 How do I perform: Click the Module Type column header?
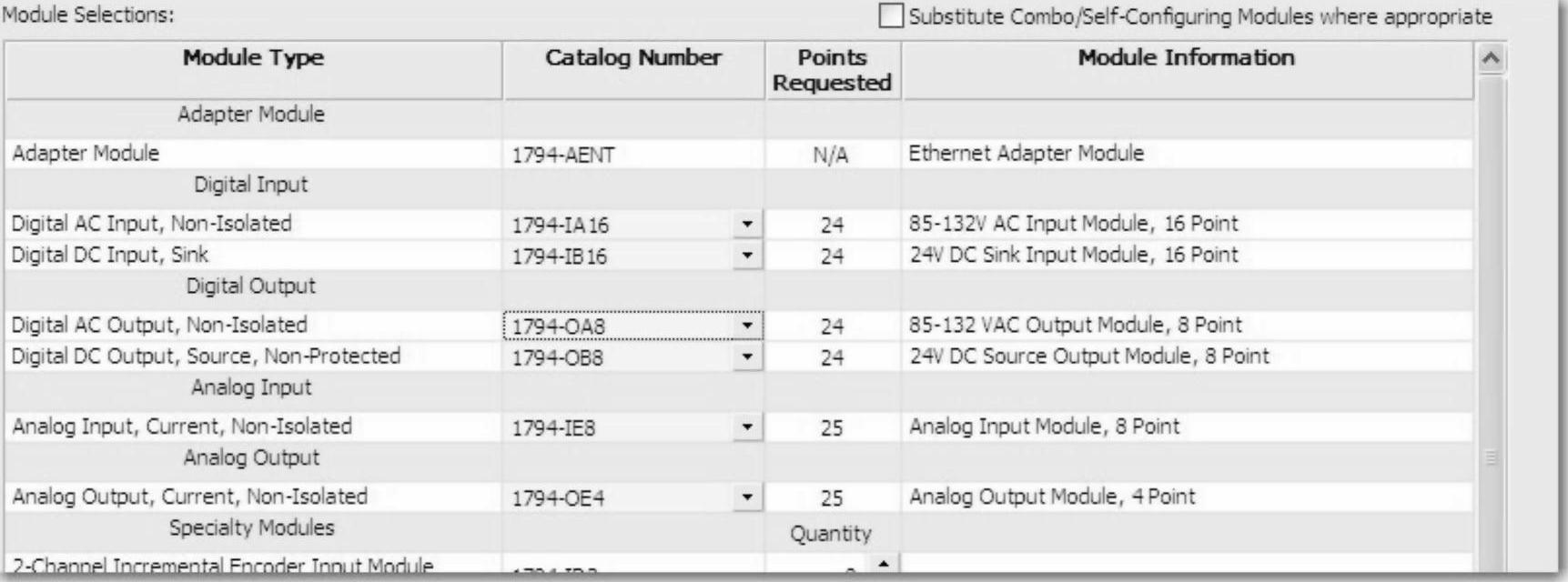coord(253,58)
